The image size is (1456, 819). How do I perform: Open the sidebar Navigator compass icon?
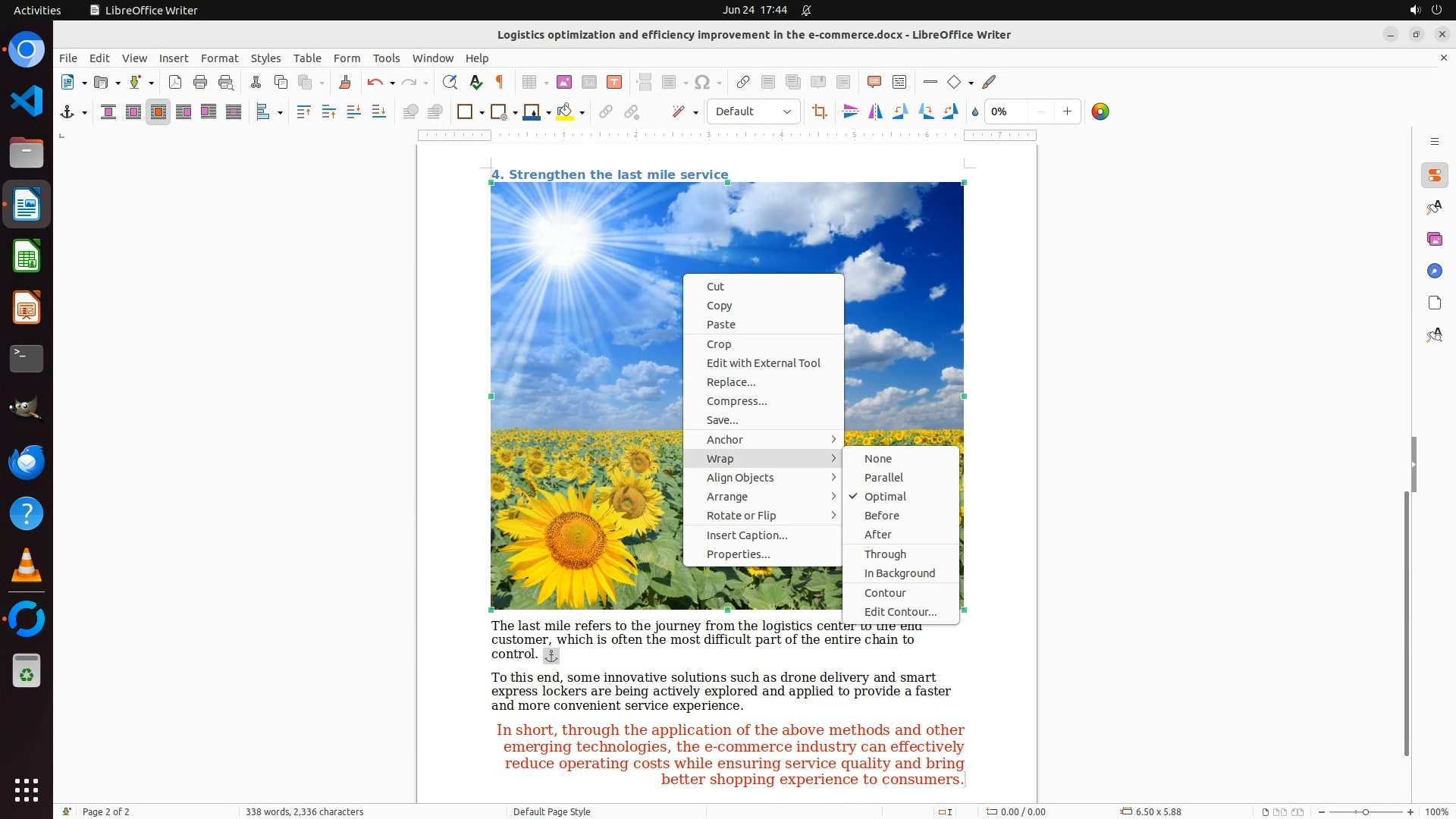(1434, 271)
